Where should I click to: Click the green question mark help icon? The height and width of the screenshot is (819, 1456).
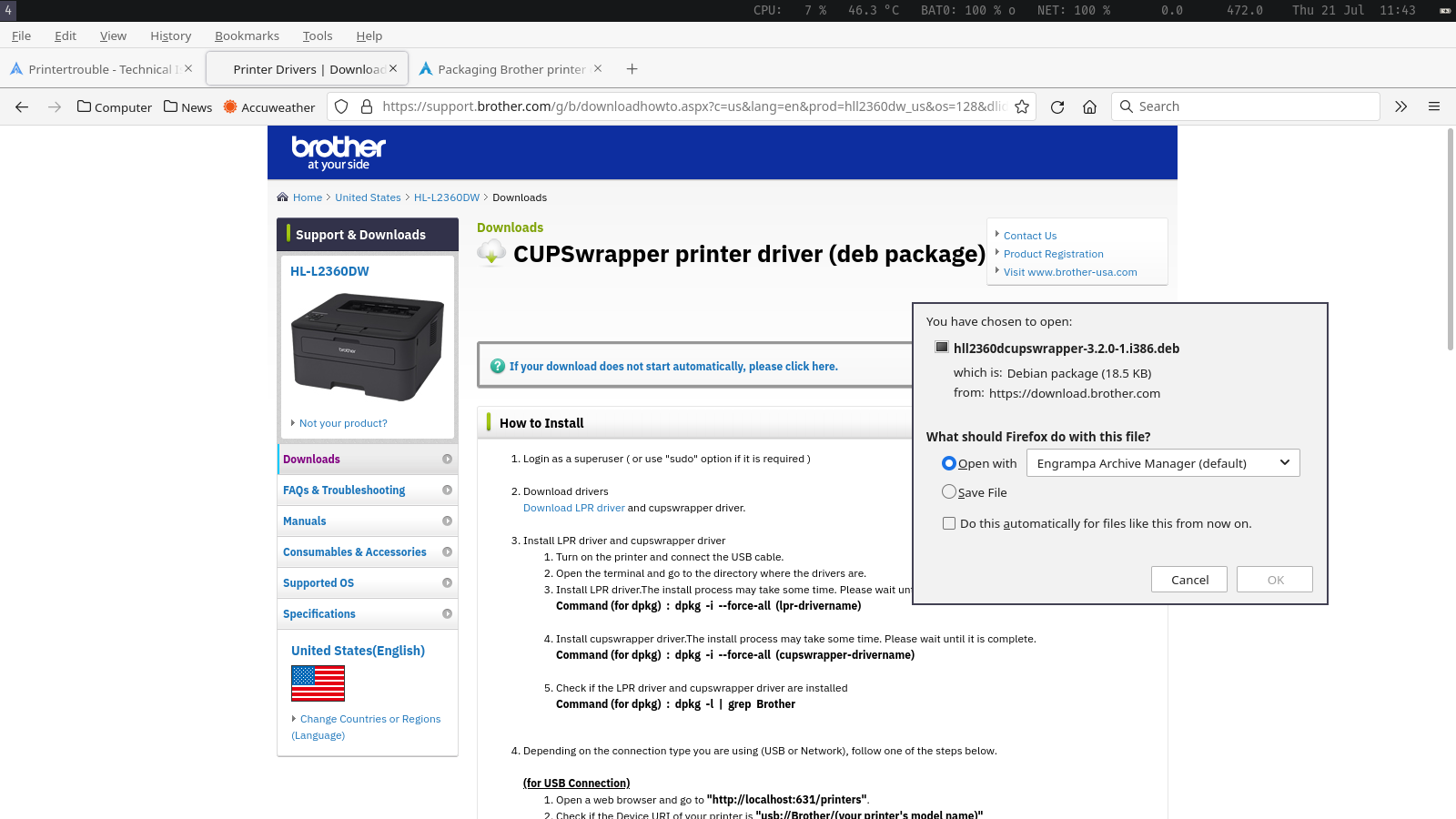coord(498,366)
